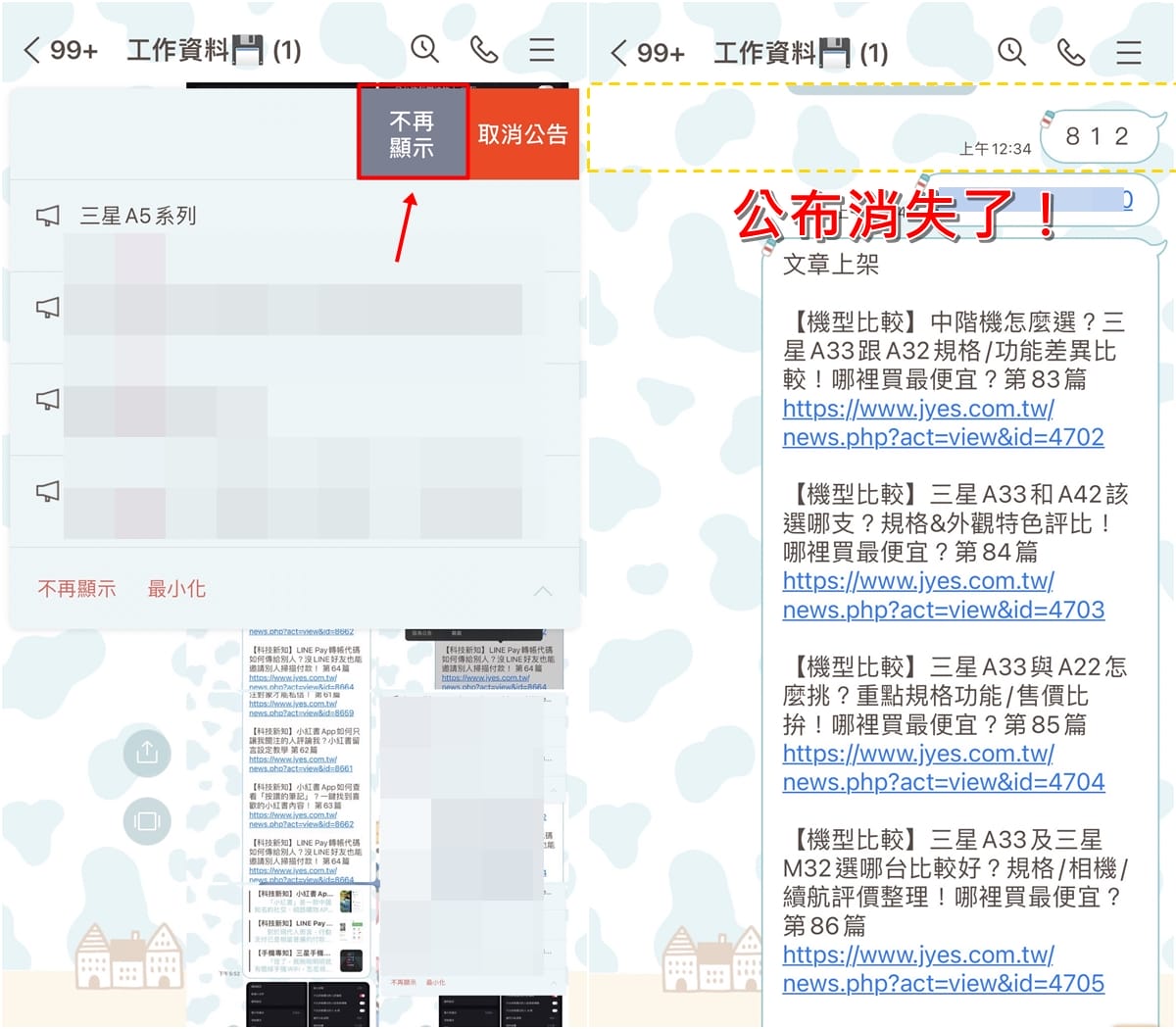Tap the red 取消公告 button
Screen dimensions: 1176x1029
[x=523, y=133]
